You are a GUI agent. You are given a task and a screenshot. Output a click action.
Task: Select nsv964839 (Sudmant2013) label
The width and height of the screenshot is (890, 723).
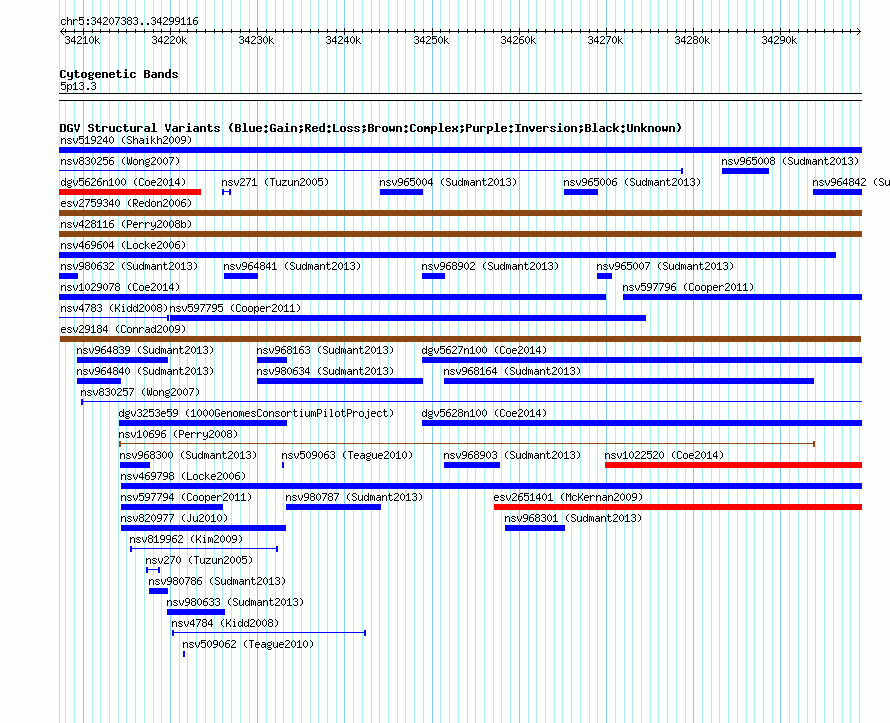[x=145, y=350]
